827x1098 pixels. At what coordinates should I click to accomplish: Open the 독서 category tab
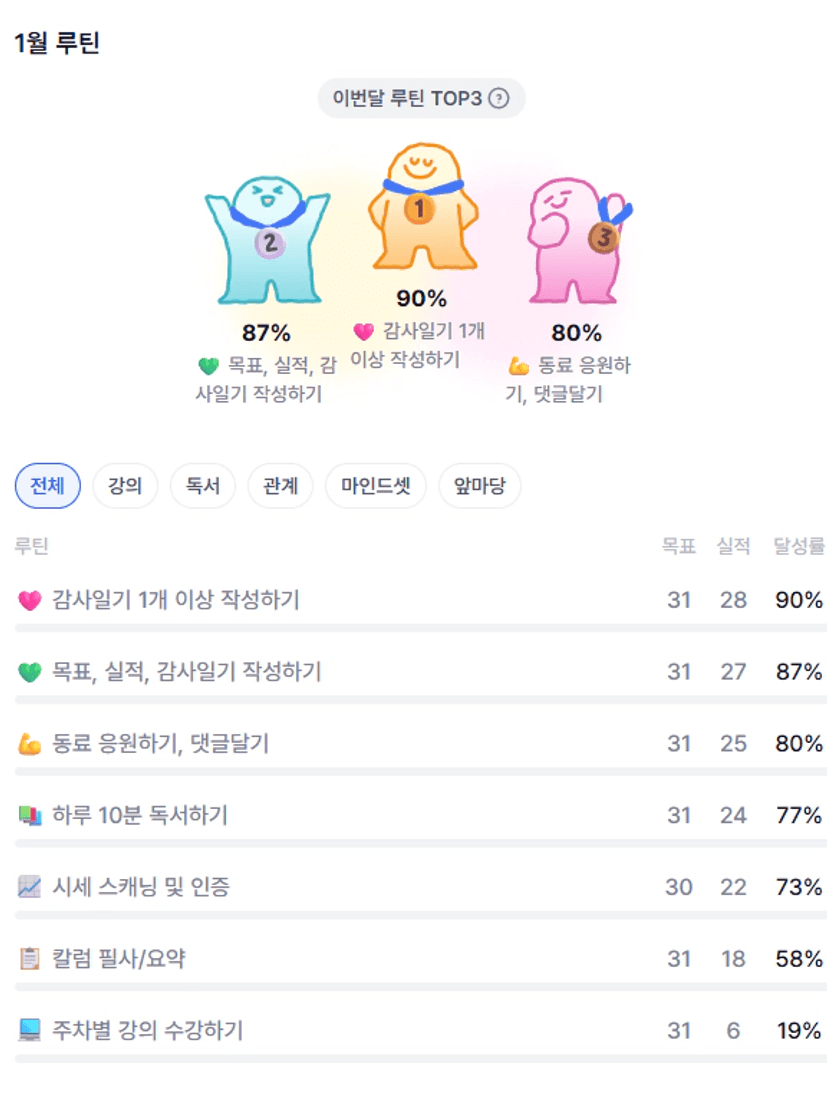[x=202, y=487]
